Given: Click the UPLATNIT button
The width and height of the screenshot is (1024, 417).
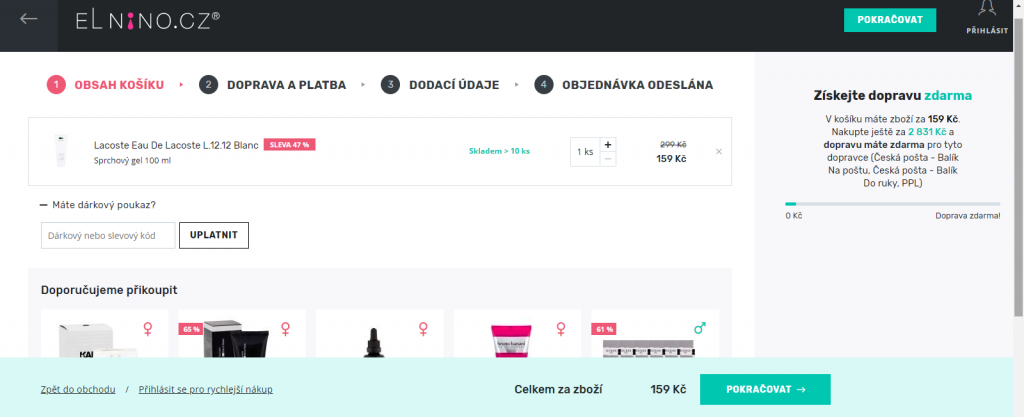Looking at the screenshot, I should [x=214, y=236].
